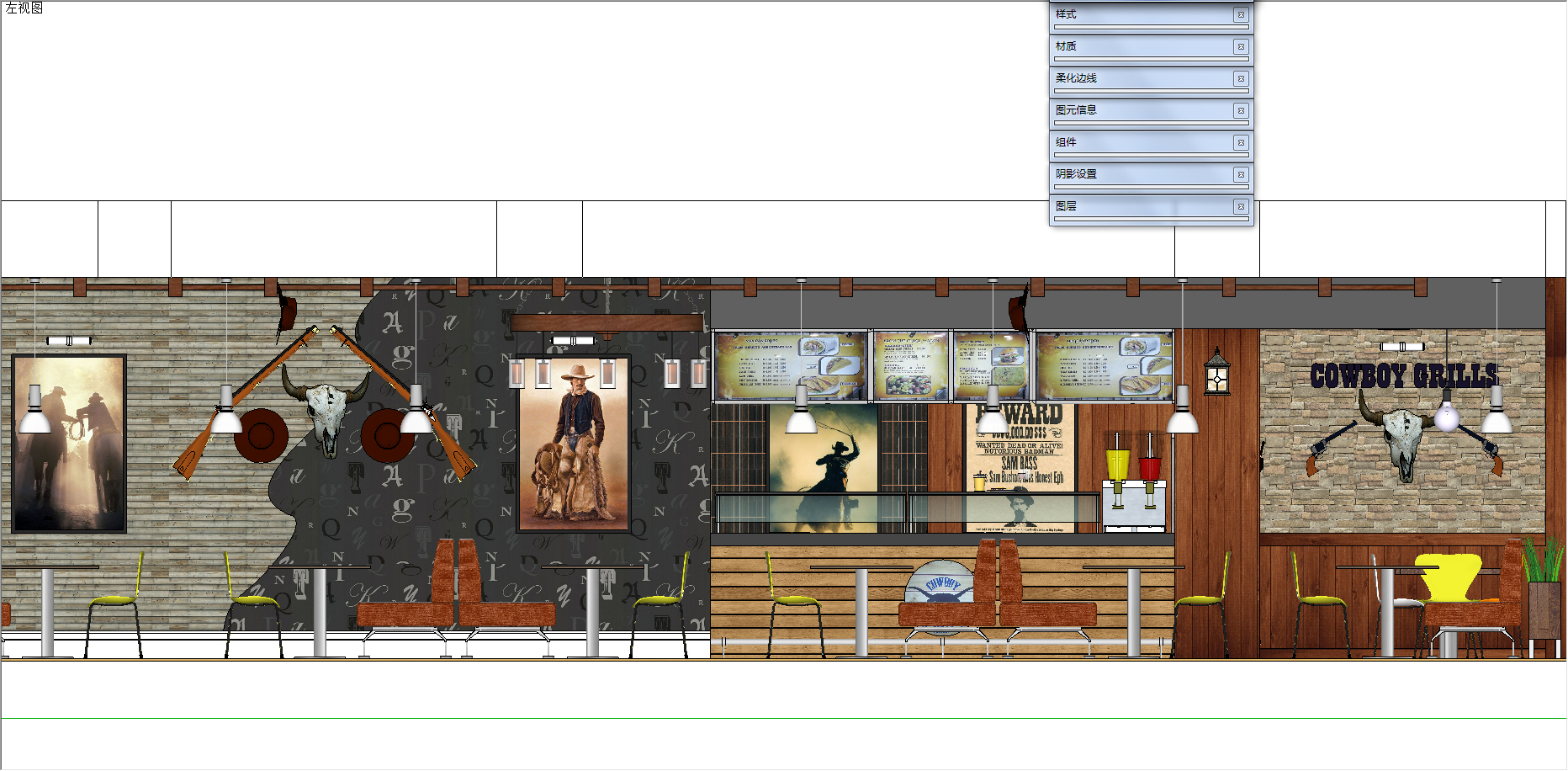Screen dimensions: 1568x771
Task: Close the 柔化边线 panel with its X icon
Action: coord(1241,79)
